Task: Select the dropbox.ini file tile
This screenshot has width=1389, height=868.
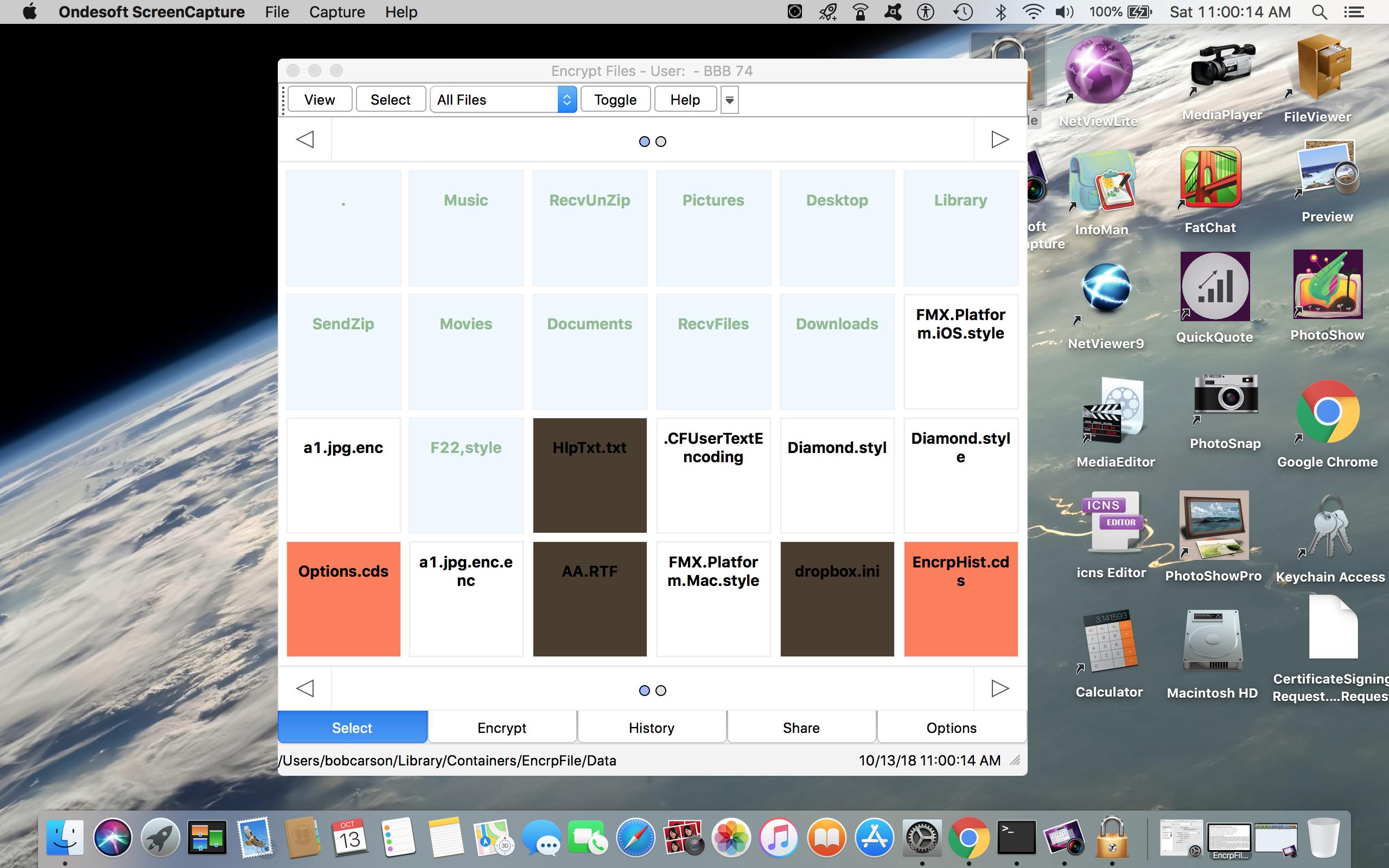Action: tap(837, 599)
